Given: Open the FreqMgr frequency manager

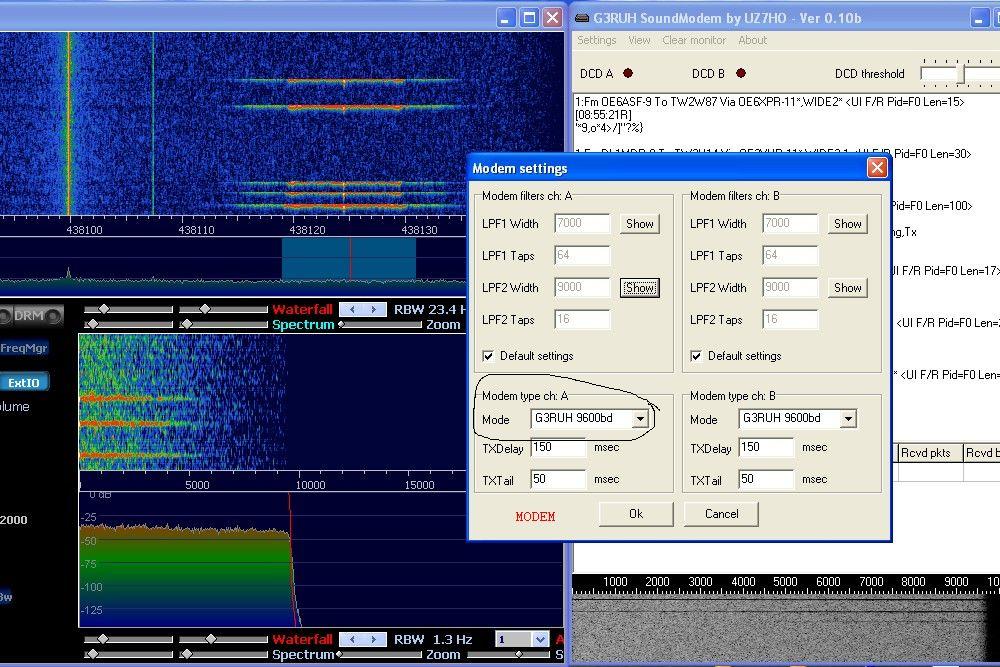Looking at the screenshot, I should click(24, 348).
